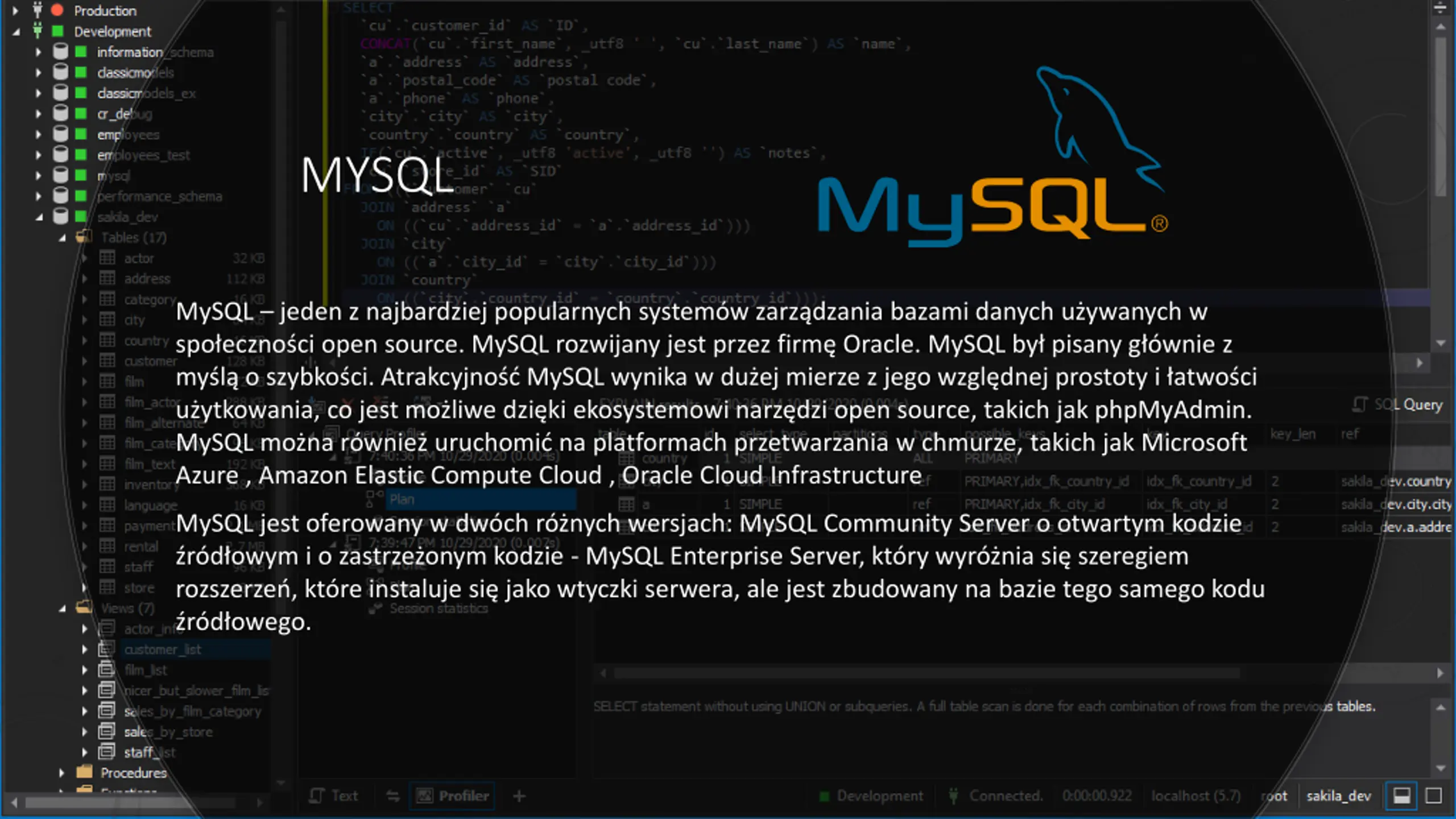The height and width of the screenshot is (819, 1456).
Task: Expand the information_schema database
Action: [38, 52]
